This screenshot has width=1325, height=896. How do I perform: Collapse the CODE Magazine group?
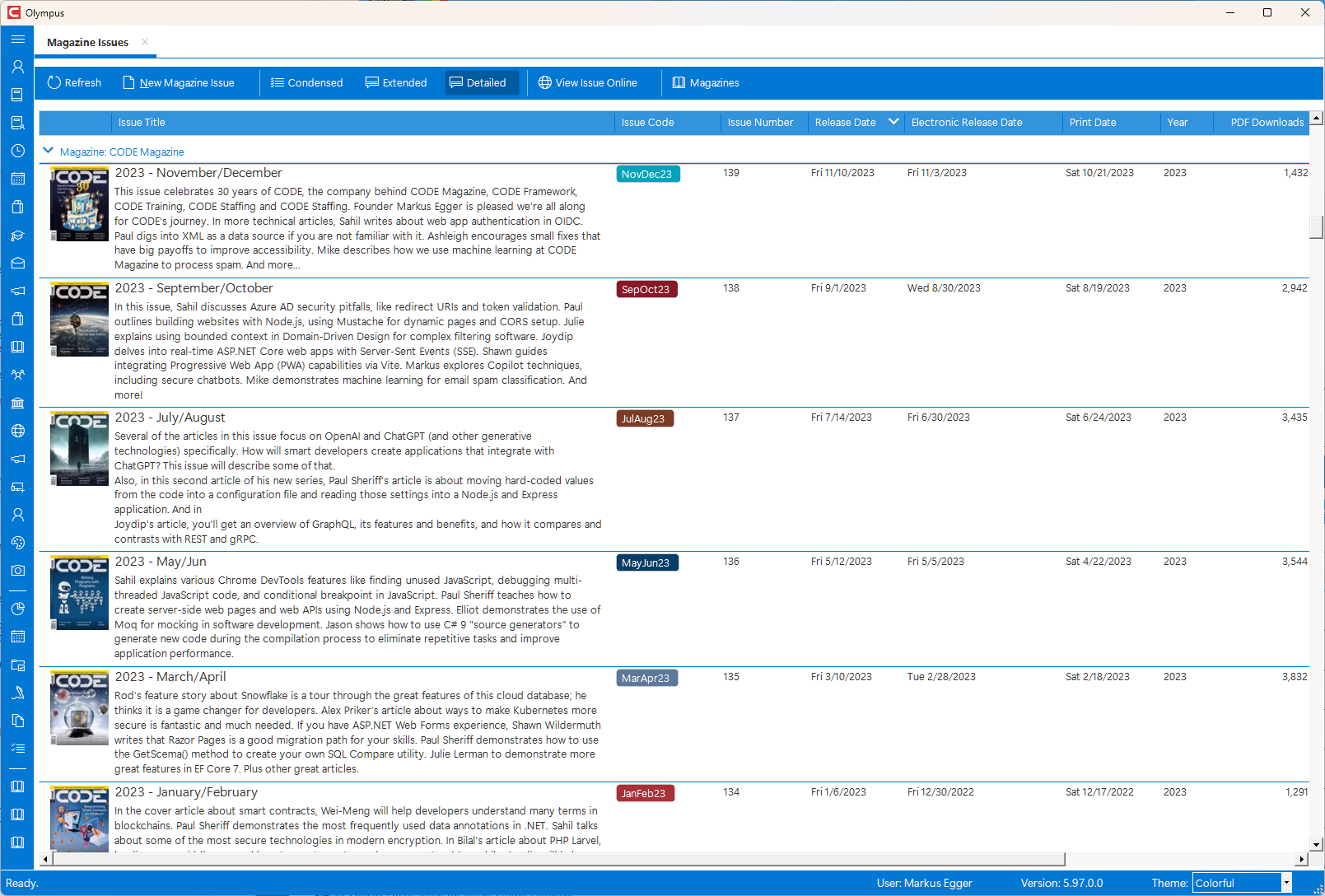tap(48, 151)
